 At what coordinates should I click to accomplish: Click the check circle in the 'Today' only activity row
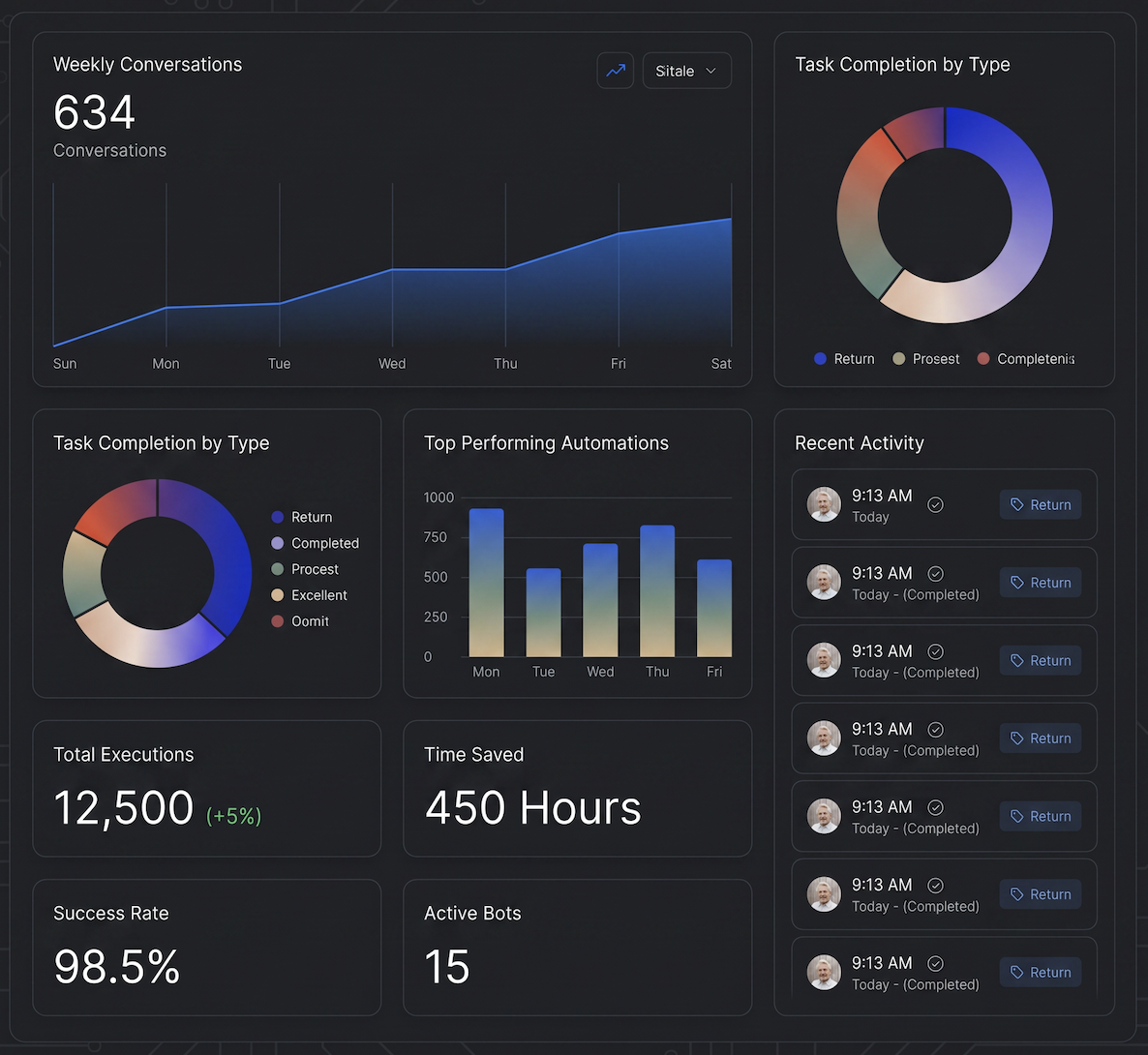(935, 504)
